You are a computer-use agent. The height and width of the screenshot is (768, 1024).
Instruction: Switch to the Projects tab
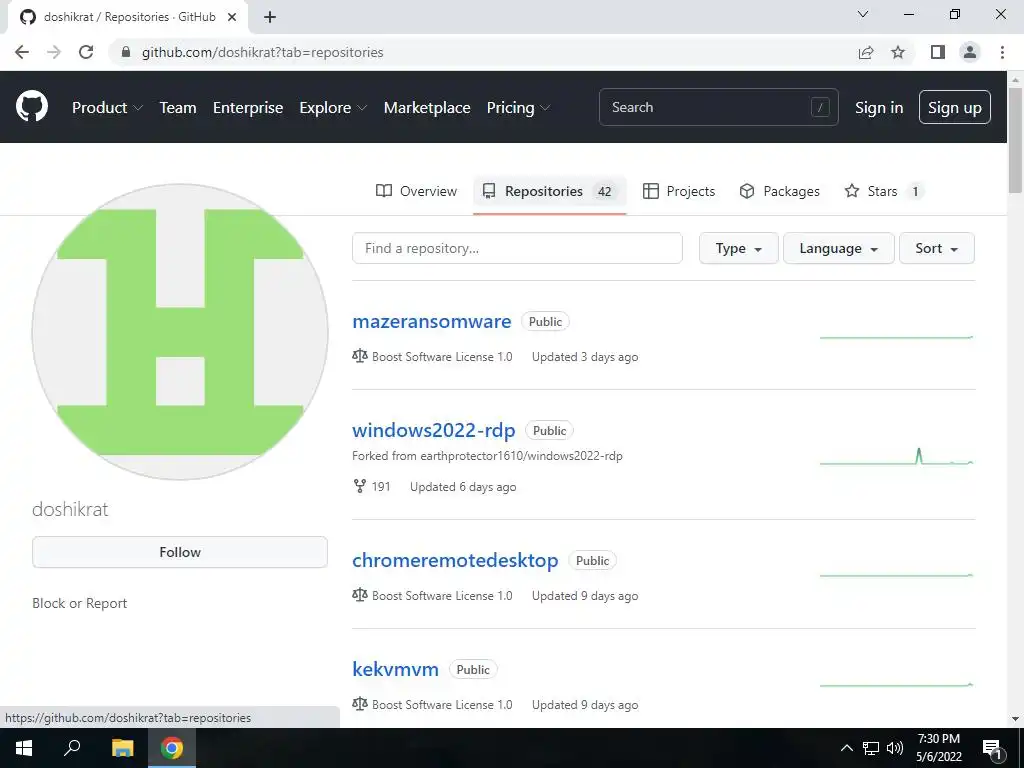(679, 191)
